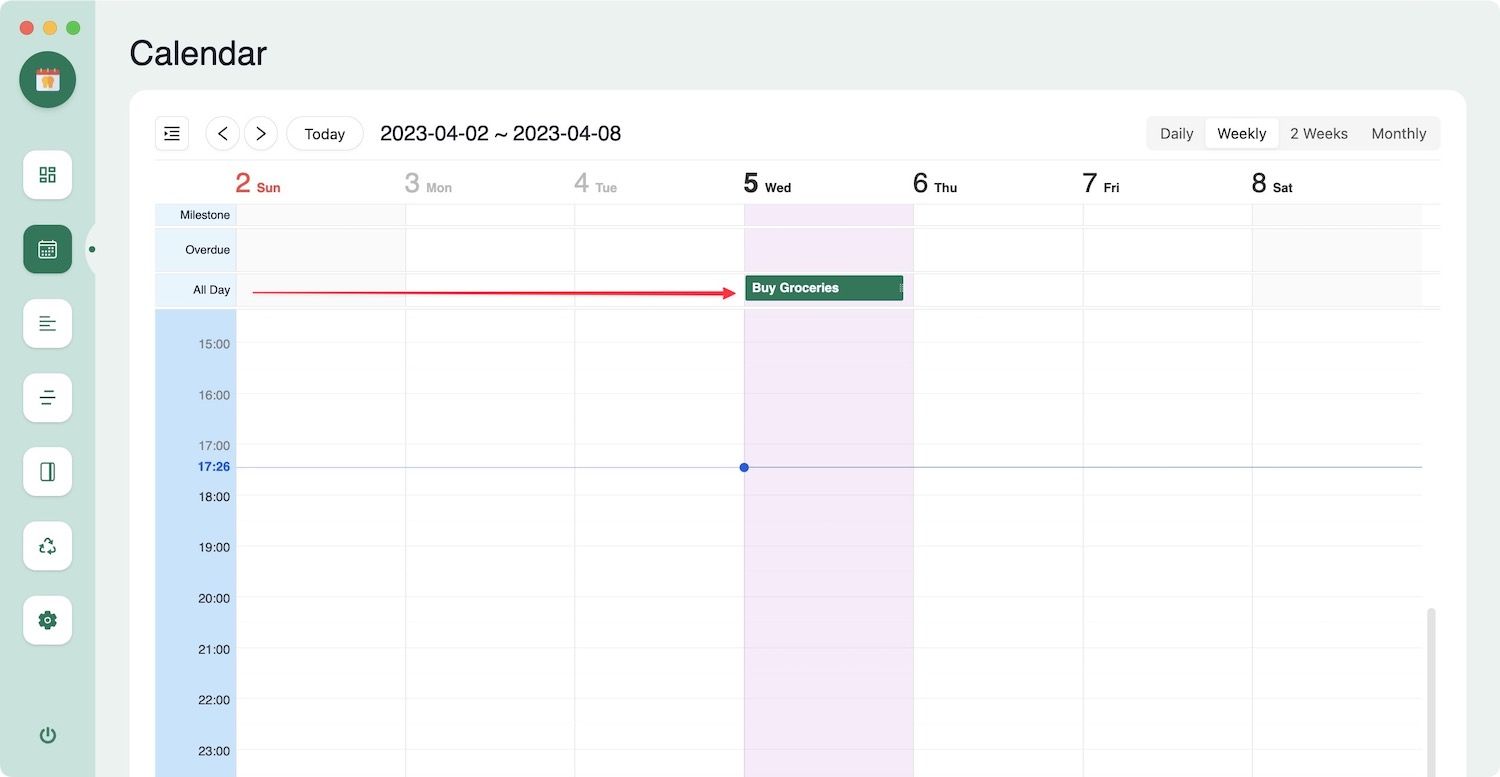Click the vertical scrollbar of the calendar
The image size is (1500, 777).
tap(1431, 690)
